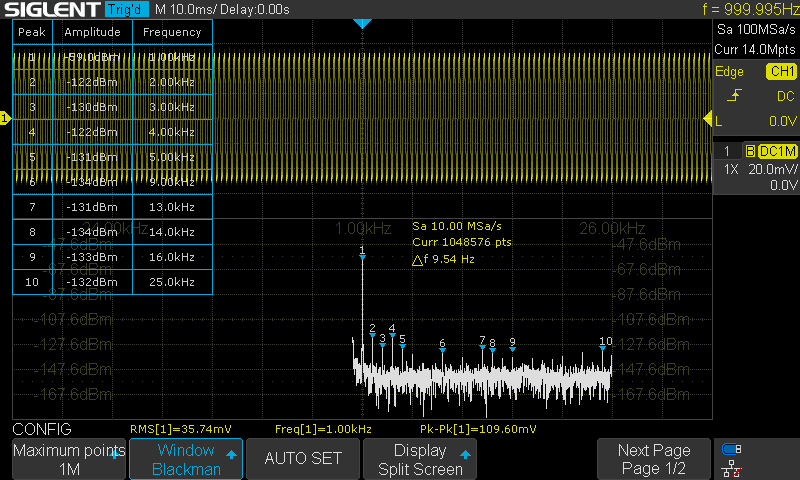The height and width of the screenshot is (480, 800).
Task: Click the AUTO SET button
Action: pos(303,459)
